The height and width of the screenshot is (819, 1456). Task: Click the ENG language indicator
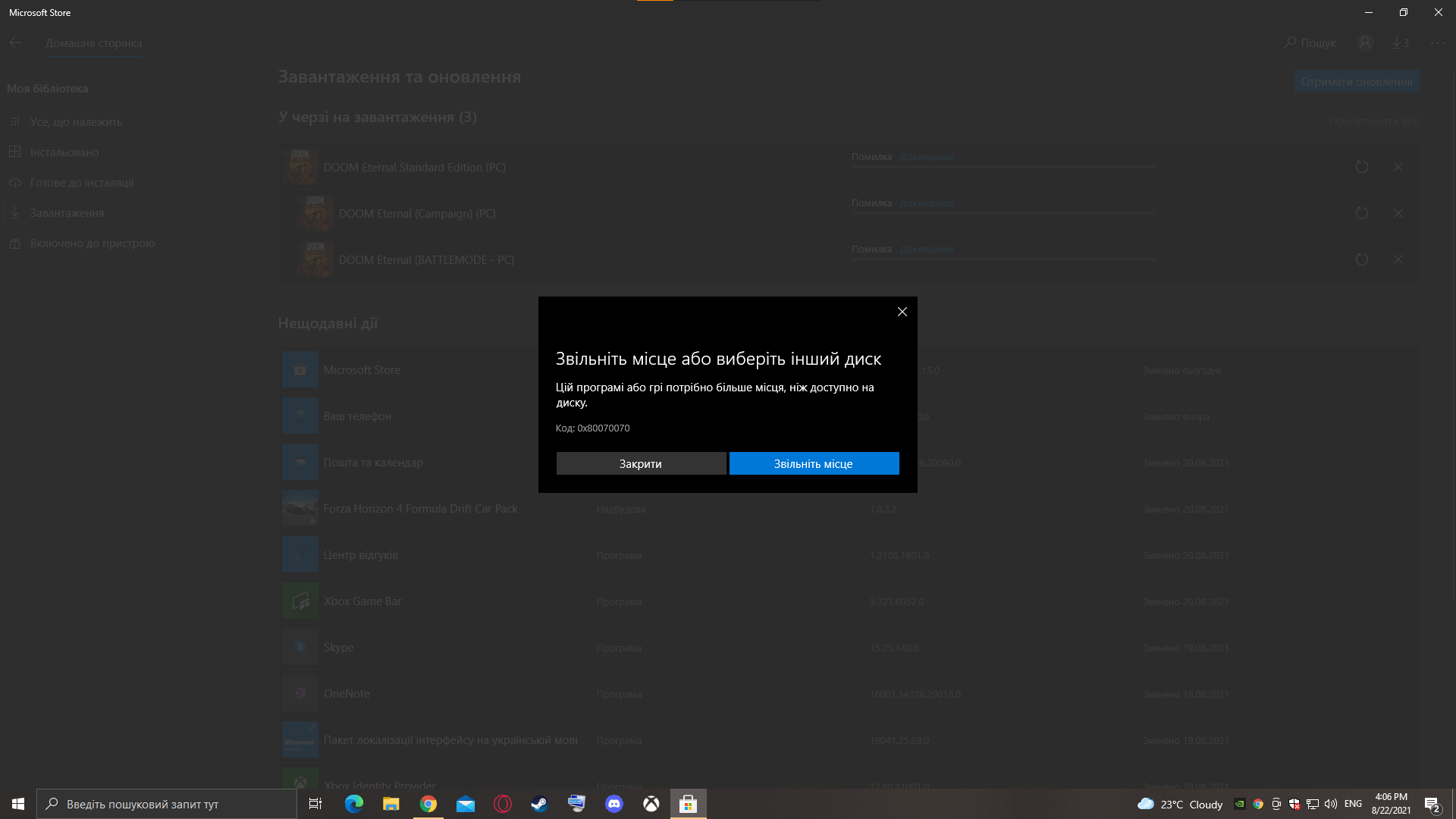pos(1353,804)
